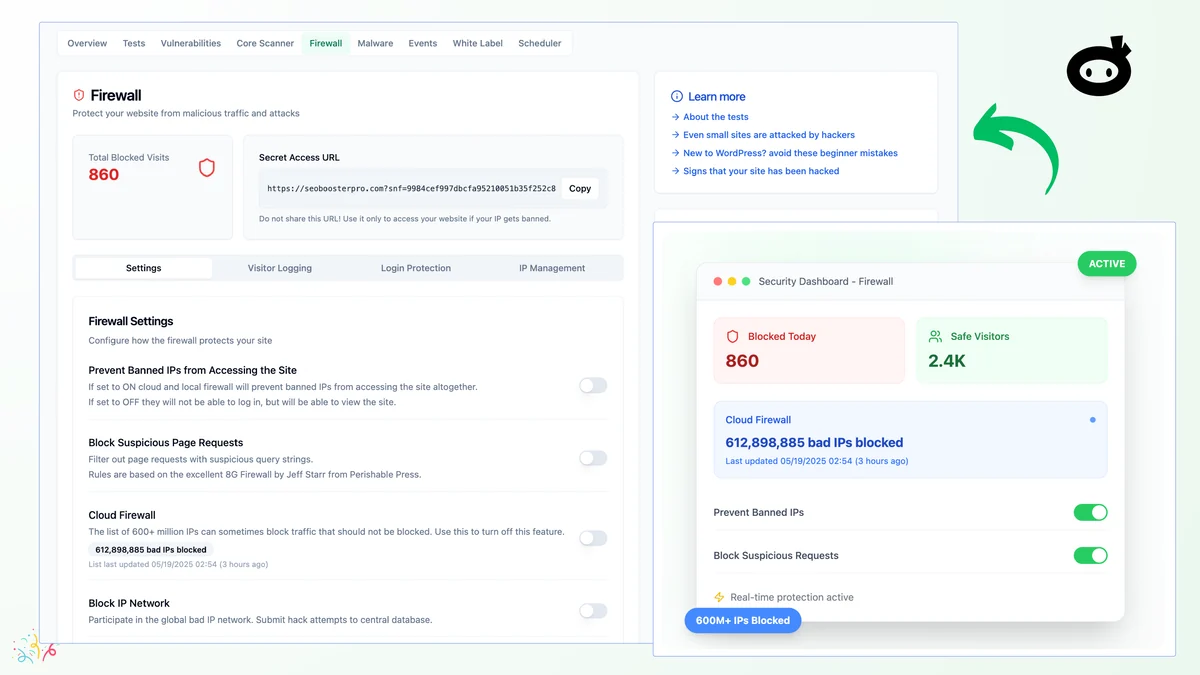Image resolution: width=1200 pixels, height=675 pixels.
Task: Go to the Scheduler tab
Action: [540, 43]
